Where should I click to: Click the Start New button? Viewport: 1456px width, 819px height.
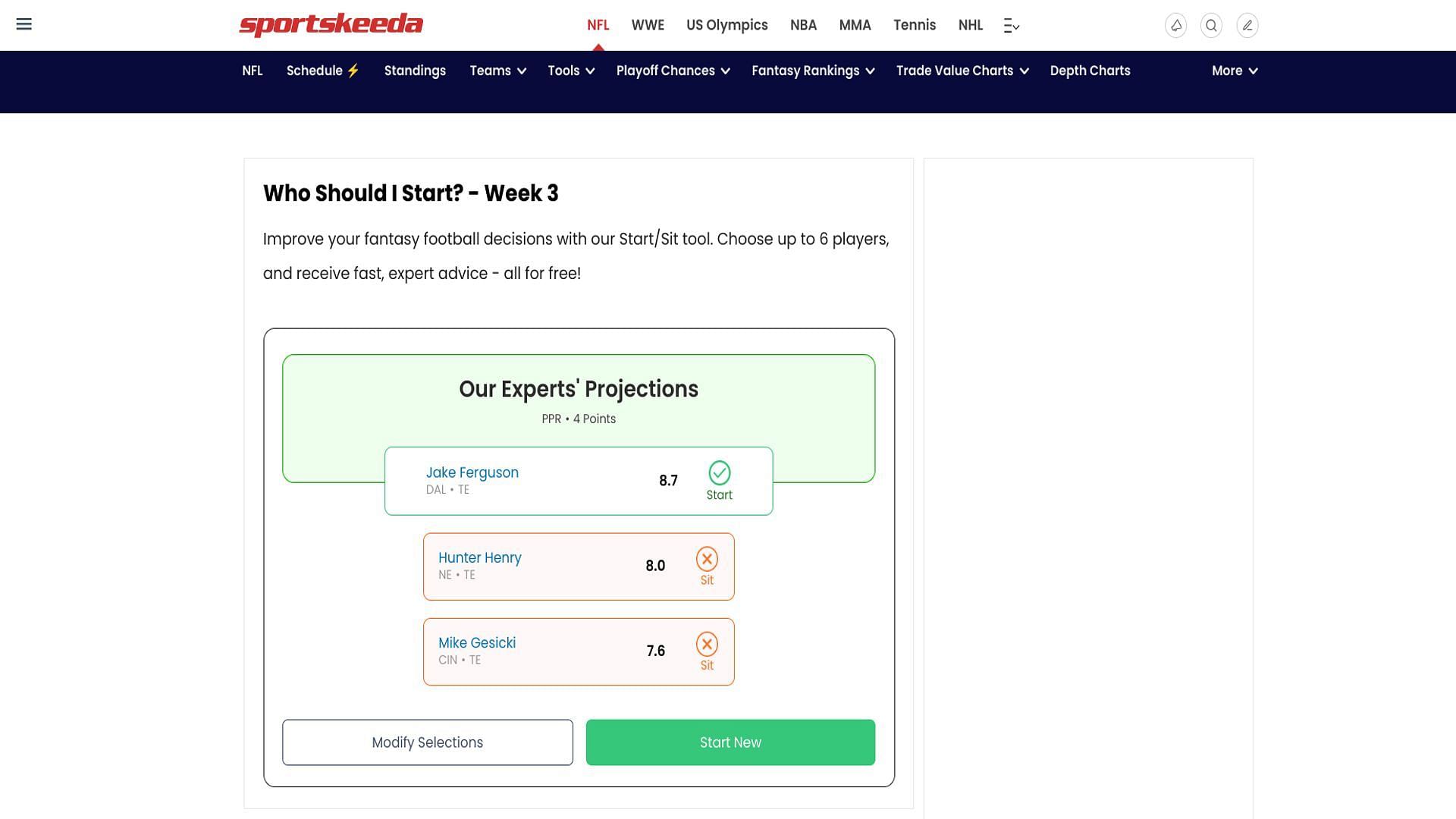[730, 742]
